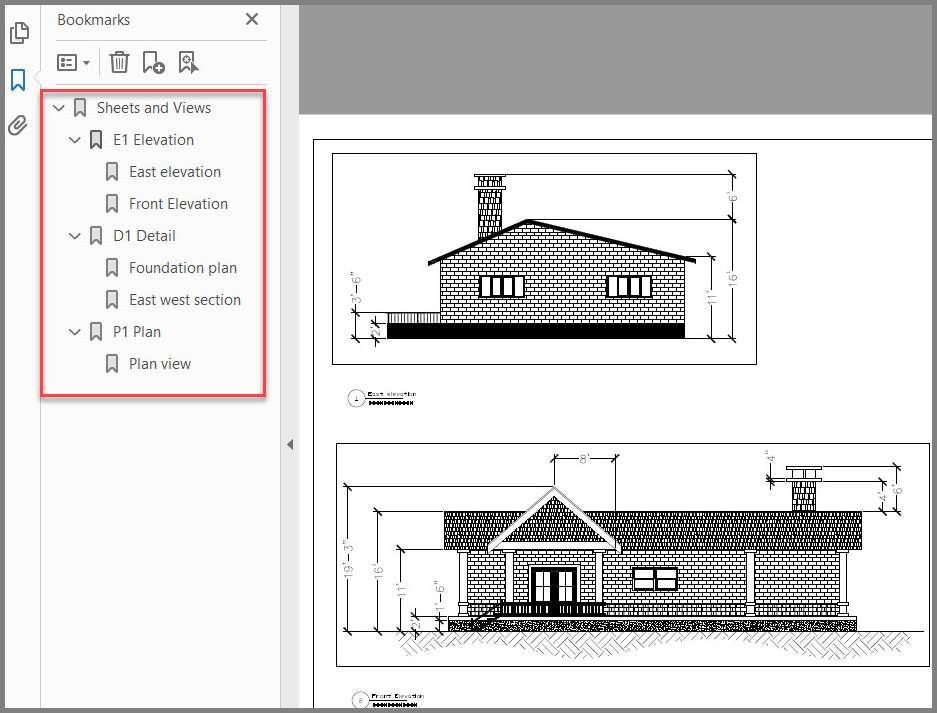Open the Foundation plan bookmark
937x713 pixels.
tap(182, 268)
